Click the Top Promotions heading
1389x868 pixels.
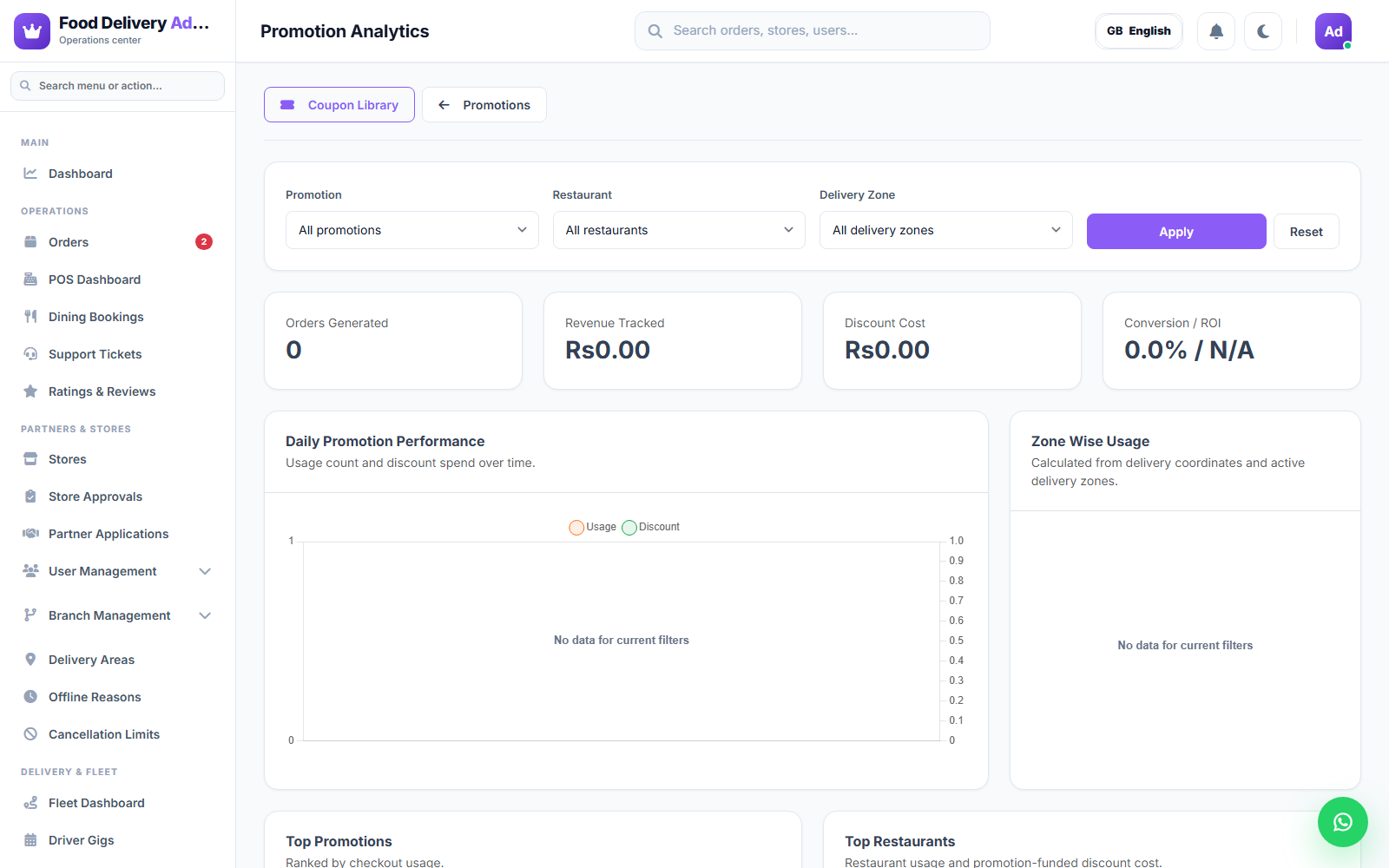[x=339, y=841]
